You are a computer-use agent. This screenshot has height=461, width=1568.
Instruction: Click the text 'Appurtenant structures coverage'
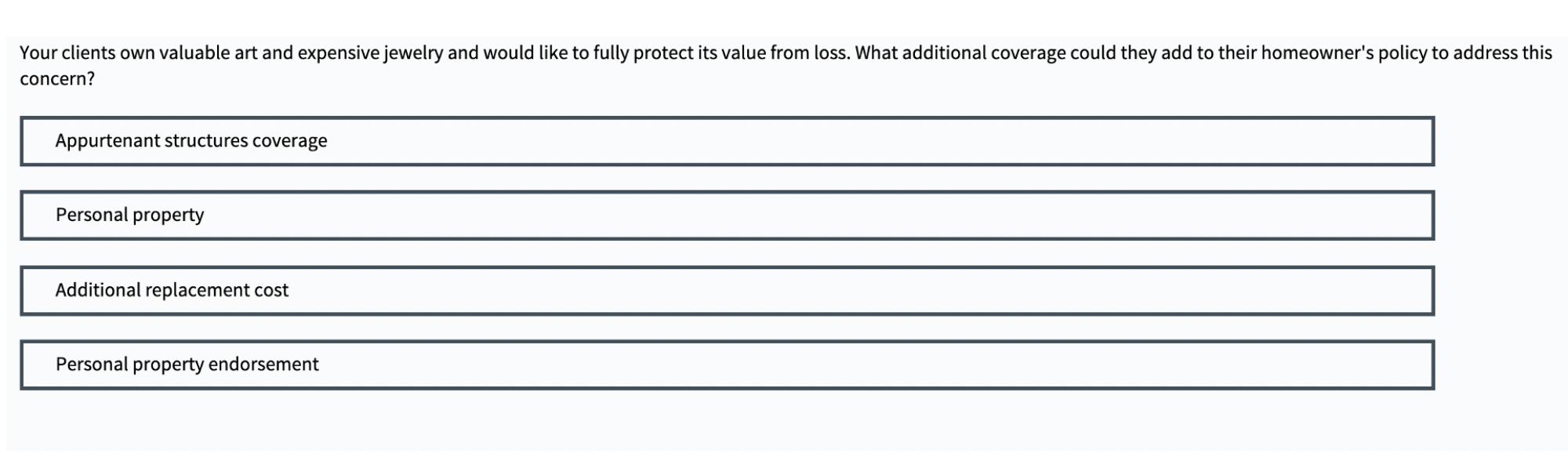pos(191,141)
